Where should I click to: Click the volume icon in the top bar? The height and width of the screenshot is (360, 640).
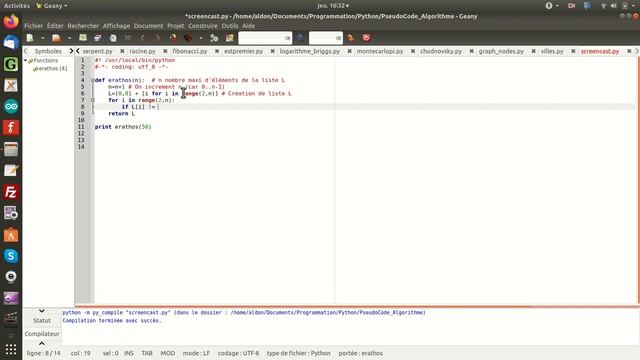[x=613, y=5]
